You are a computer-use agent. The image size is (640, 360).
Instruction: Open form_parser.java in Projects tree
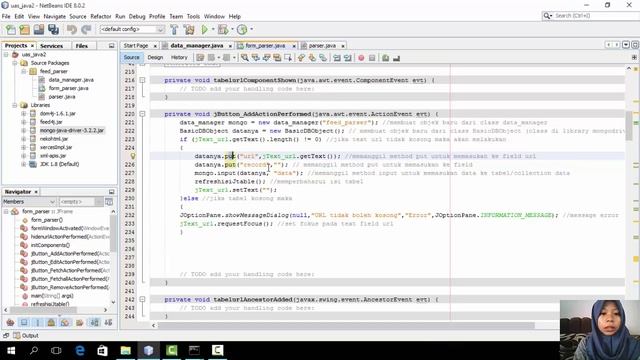(x=68, y=88)
